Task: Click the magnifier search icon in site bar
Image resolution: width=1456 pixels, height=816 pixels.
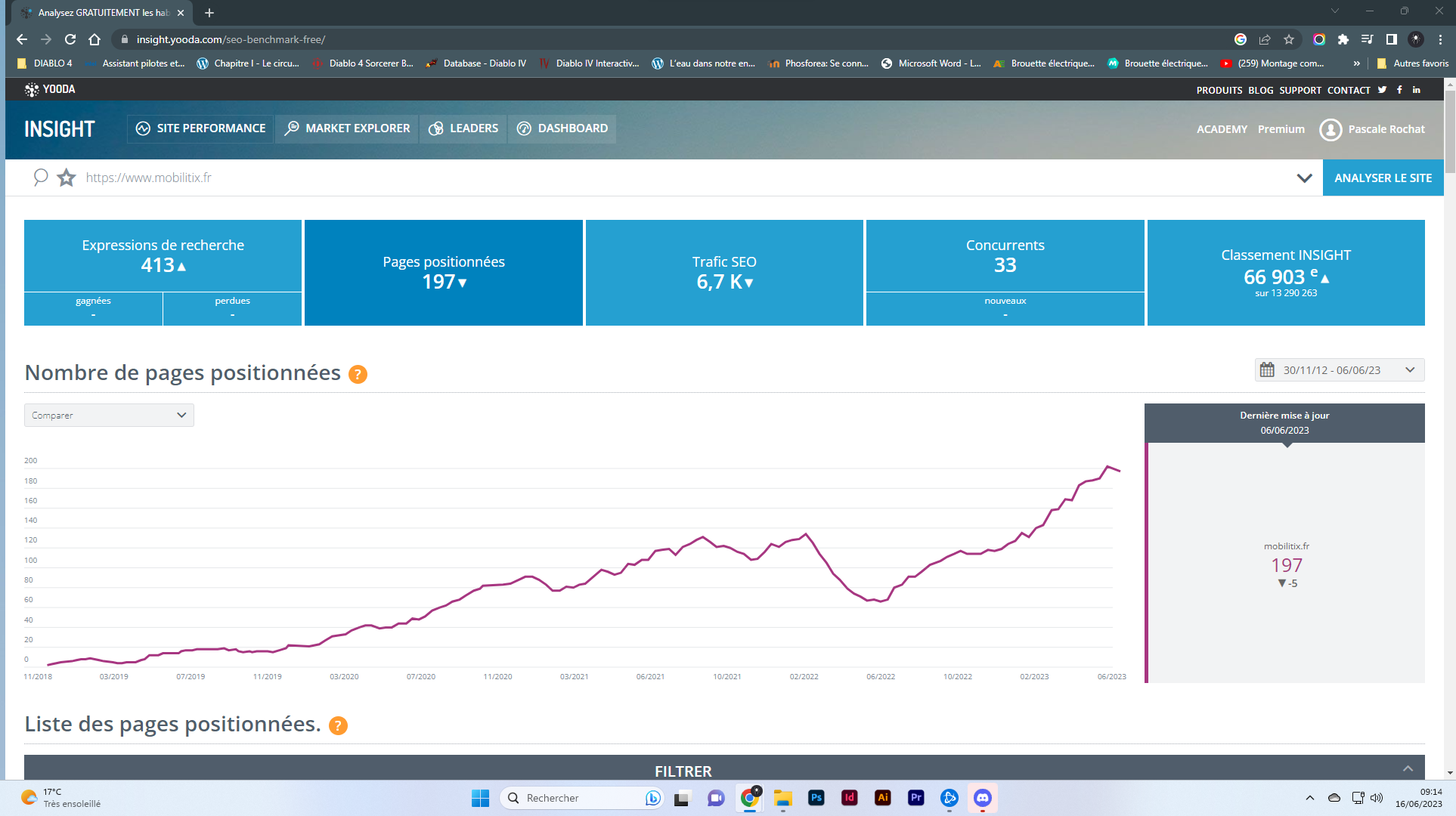Action: 41,178
